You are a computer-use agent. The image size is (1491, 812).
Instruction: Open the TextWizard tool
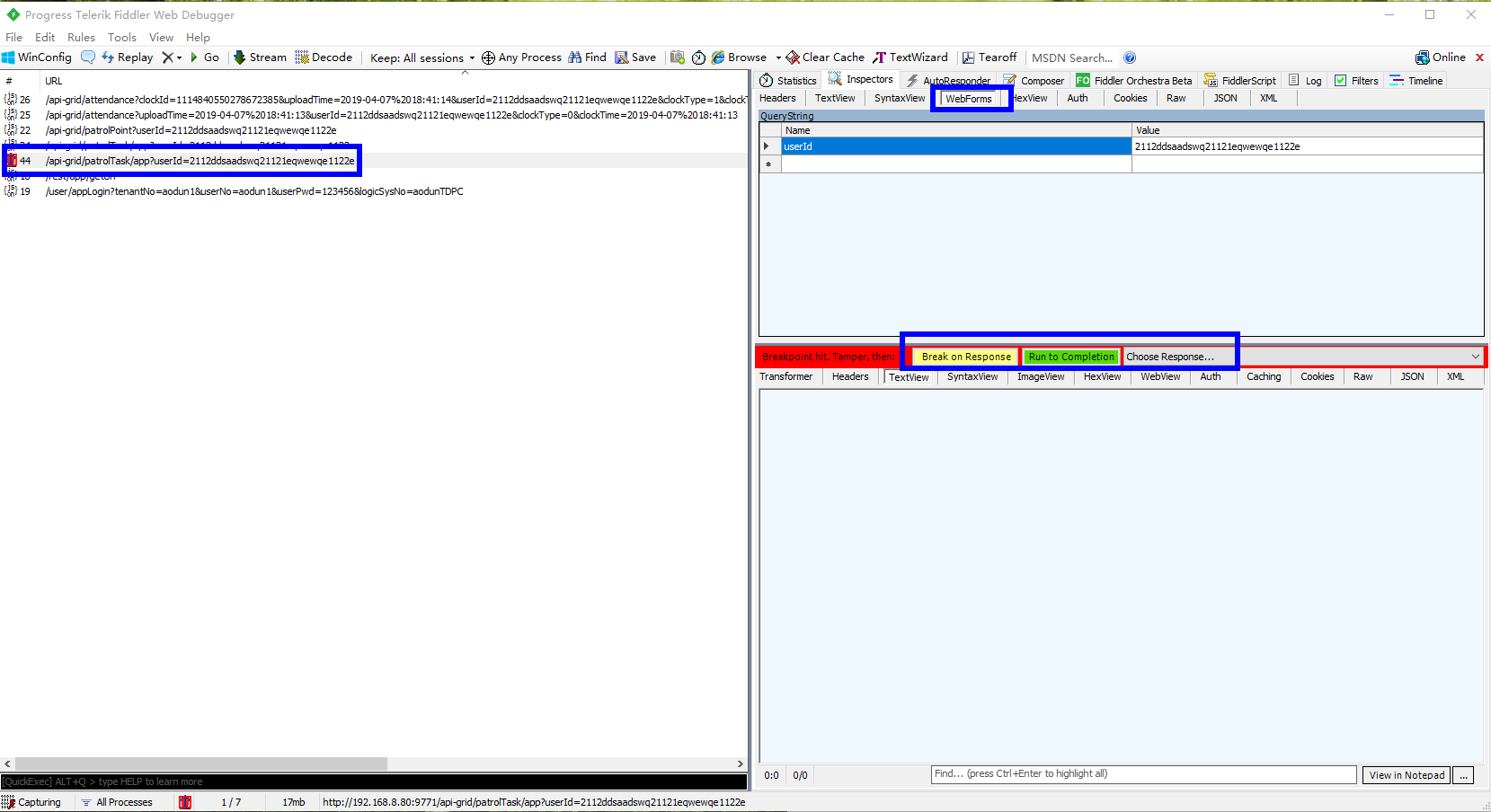pyautogui.click(x=910, y=57)
